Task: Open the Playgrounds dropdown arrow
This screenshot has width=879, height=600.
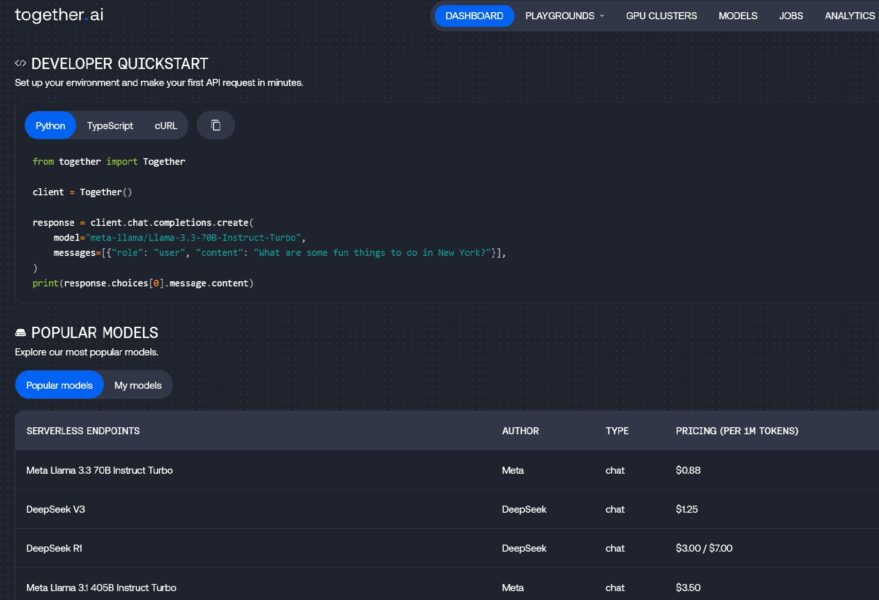Action: pos(602,16)
